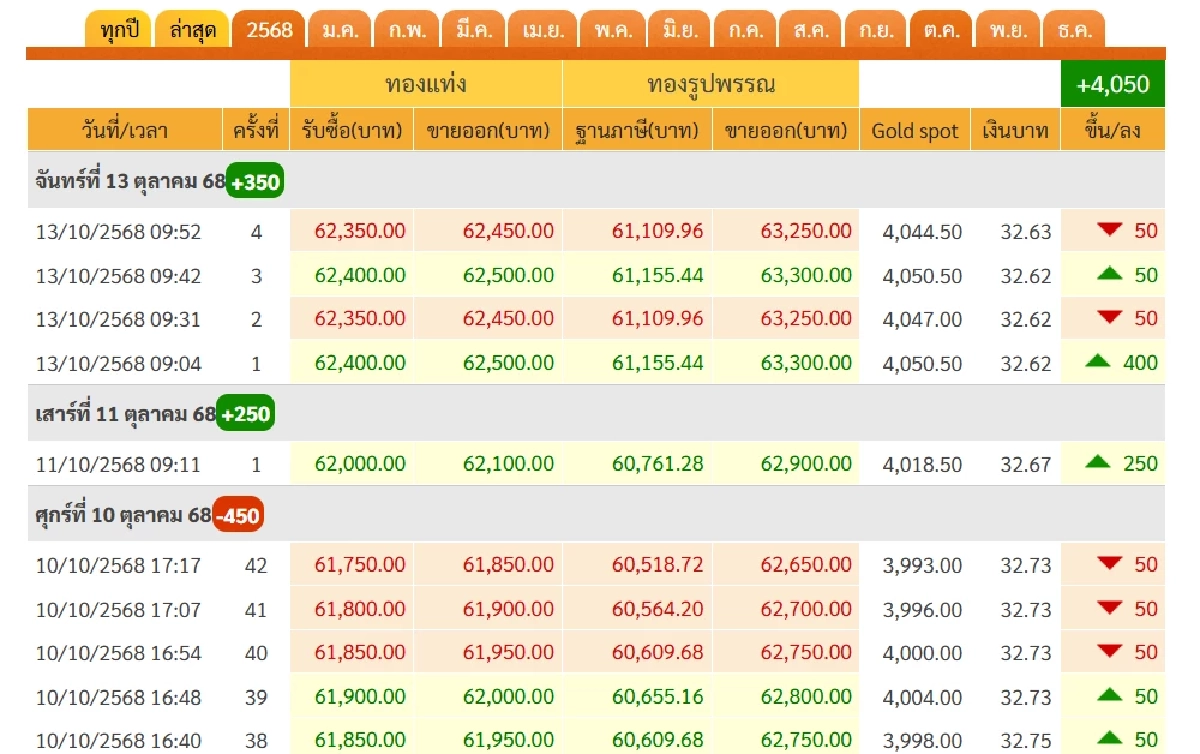Screen dimensions: 1200x754
Task: Click the red down arrow at 13/10/2568 09:52
Action: click(x=1109, y=231)
